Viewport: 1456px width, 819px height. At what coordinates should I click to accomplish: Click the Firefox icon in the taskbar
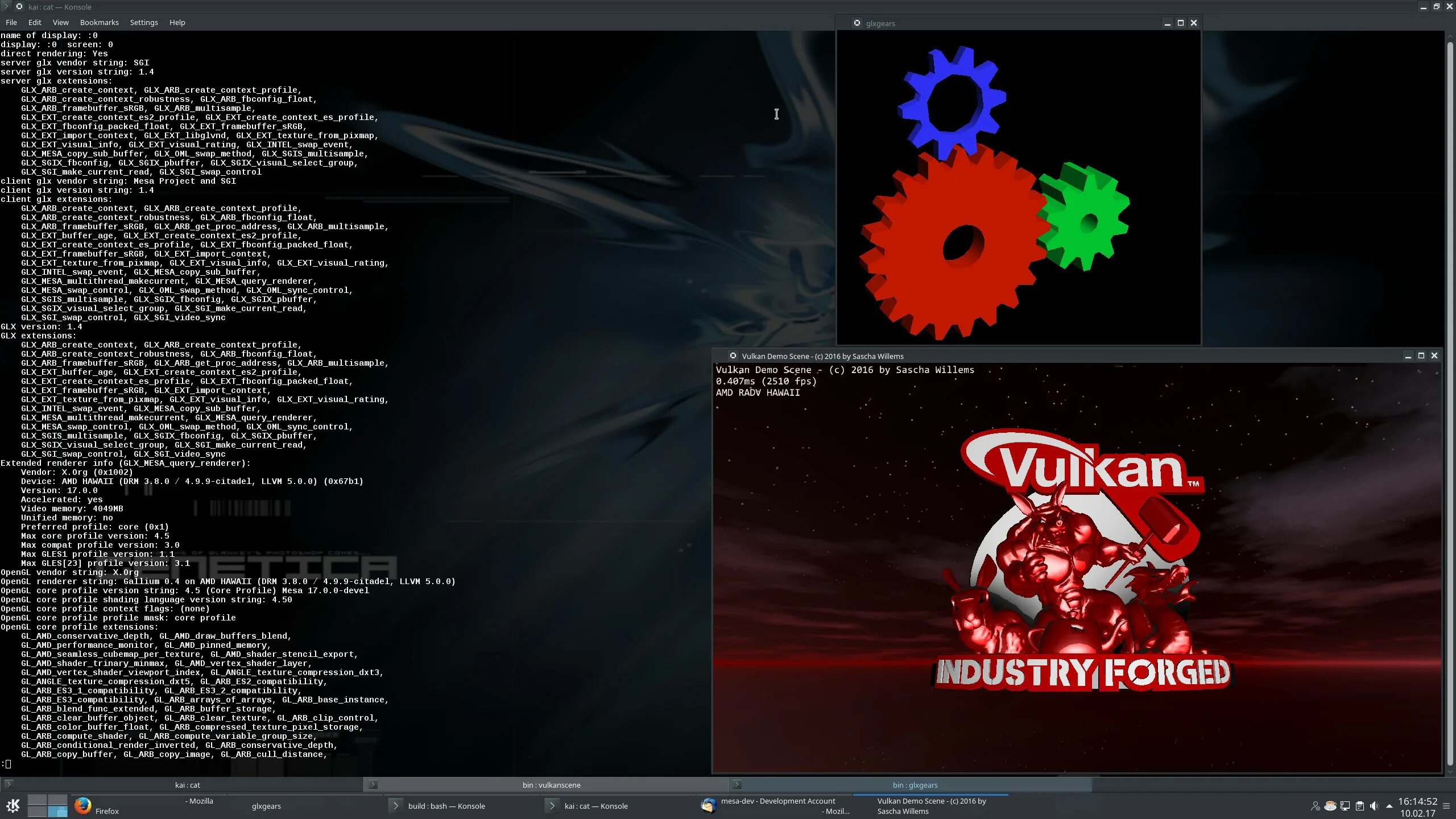tap(83, 805)
